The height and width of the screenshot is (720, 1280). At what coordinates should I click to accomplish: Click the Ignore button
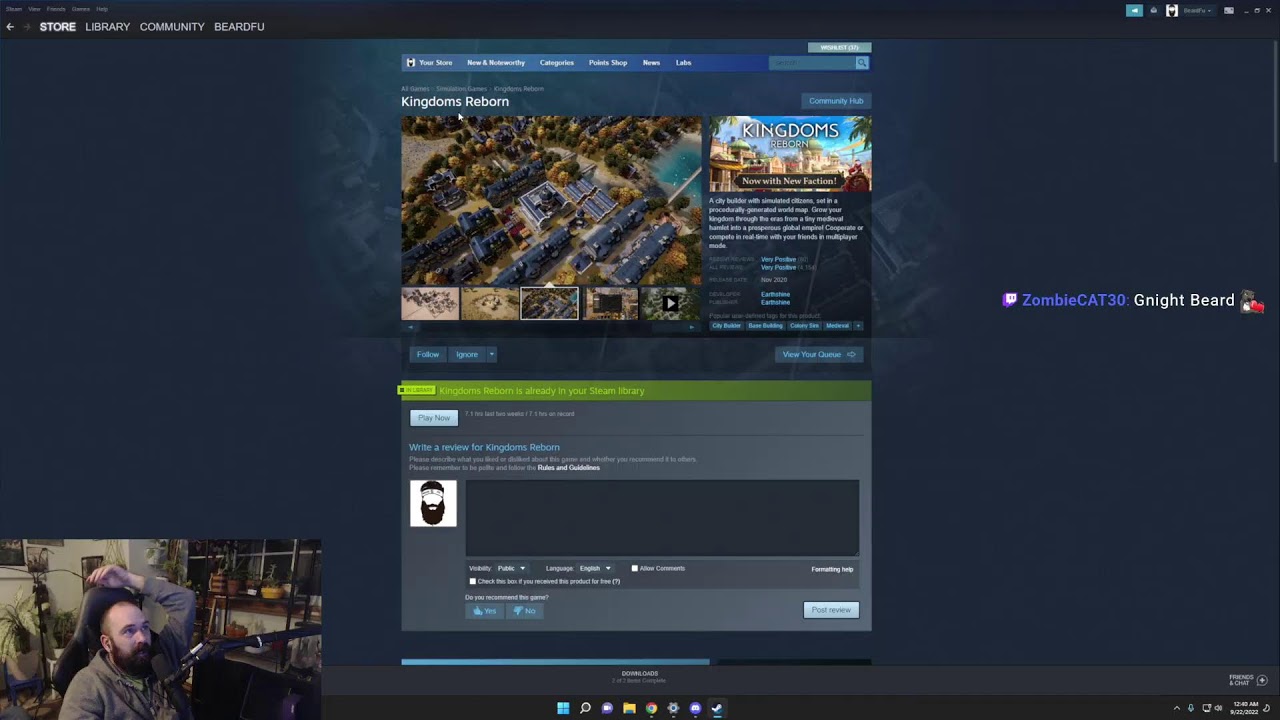(467, 354)
